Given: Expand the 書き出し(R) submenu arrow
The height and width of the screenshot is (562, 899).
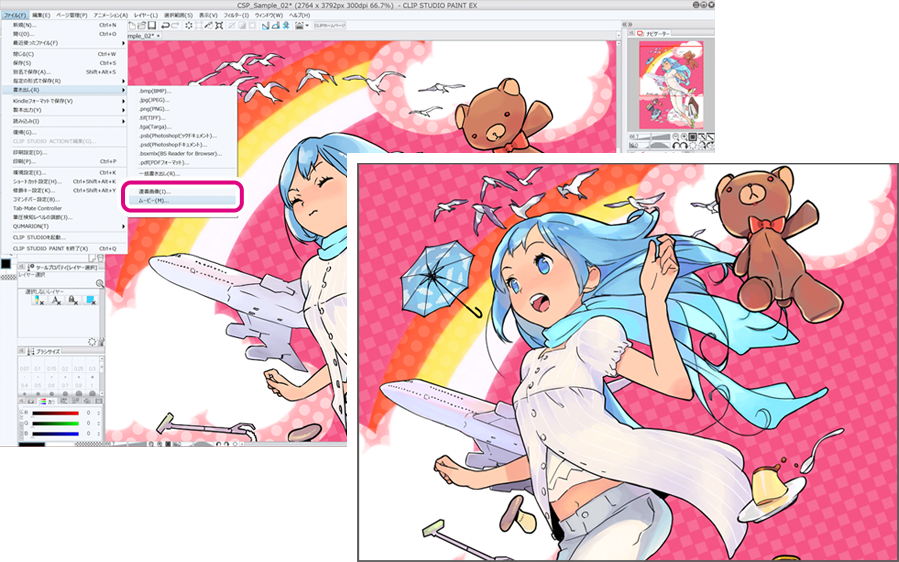Looking at the screenshot, I should coord(124,90).
